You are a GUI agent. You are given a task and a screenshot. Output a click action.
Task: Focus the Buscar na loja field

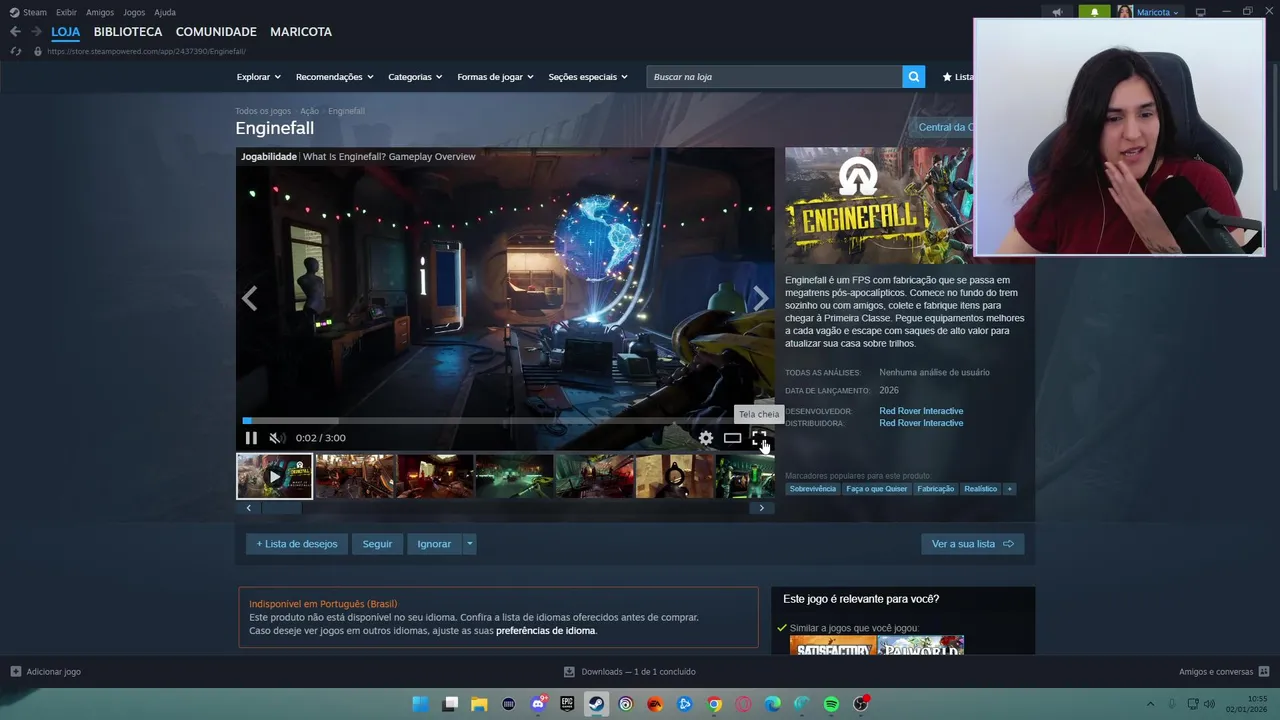[x=774, y=77]
